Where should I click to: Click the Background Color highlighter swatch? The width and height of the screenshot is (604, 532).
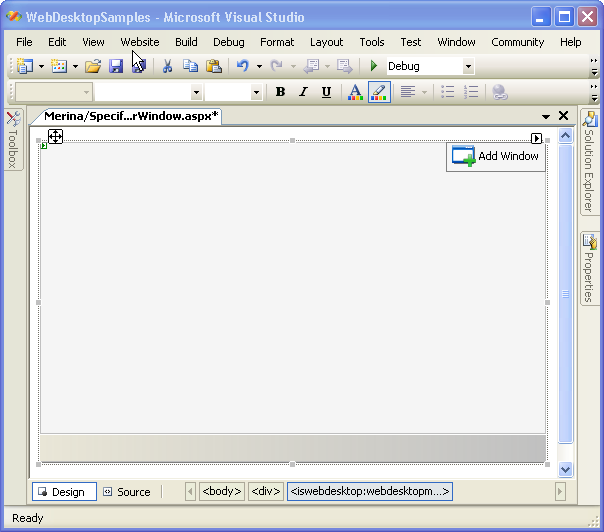379,92
